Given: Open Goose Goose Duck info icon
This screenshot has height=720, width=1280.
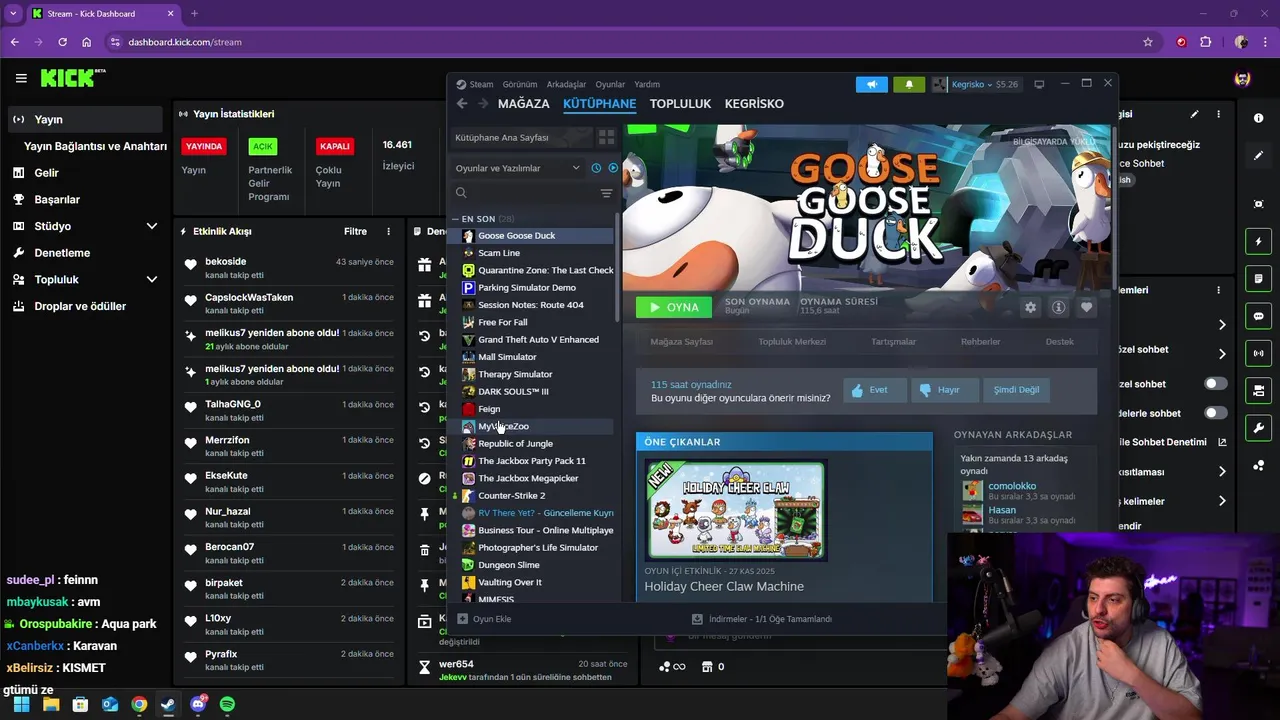Looking at the screenshot, I should (1058, 308).
